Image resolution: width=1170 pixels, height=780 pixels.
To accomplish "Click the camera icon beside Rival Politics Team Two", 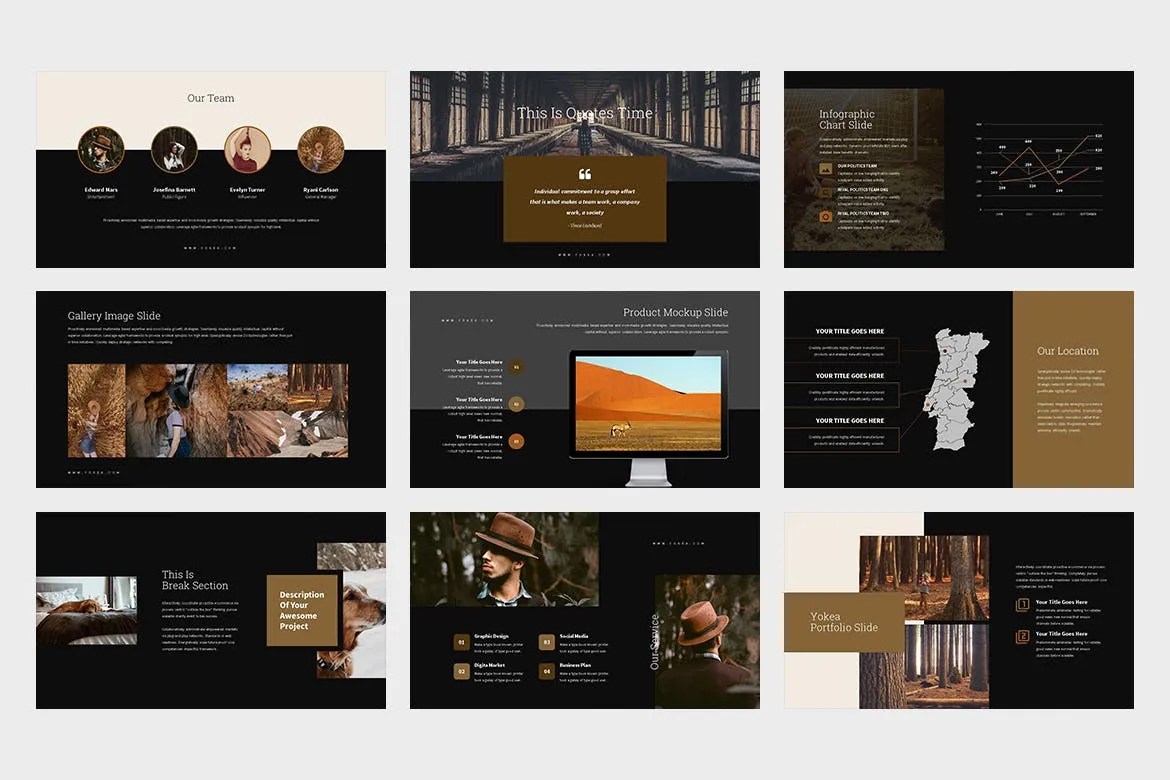I will click(825, 216).
